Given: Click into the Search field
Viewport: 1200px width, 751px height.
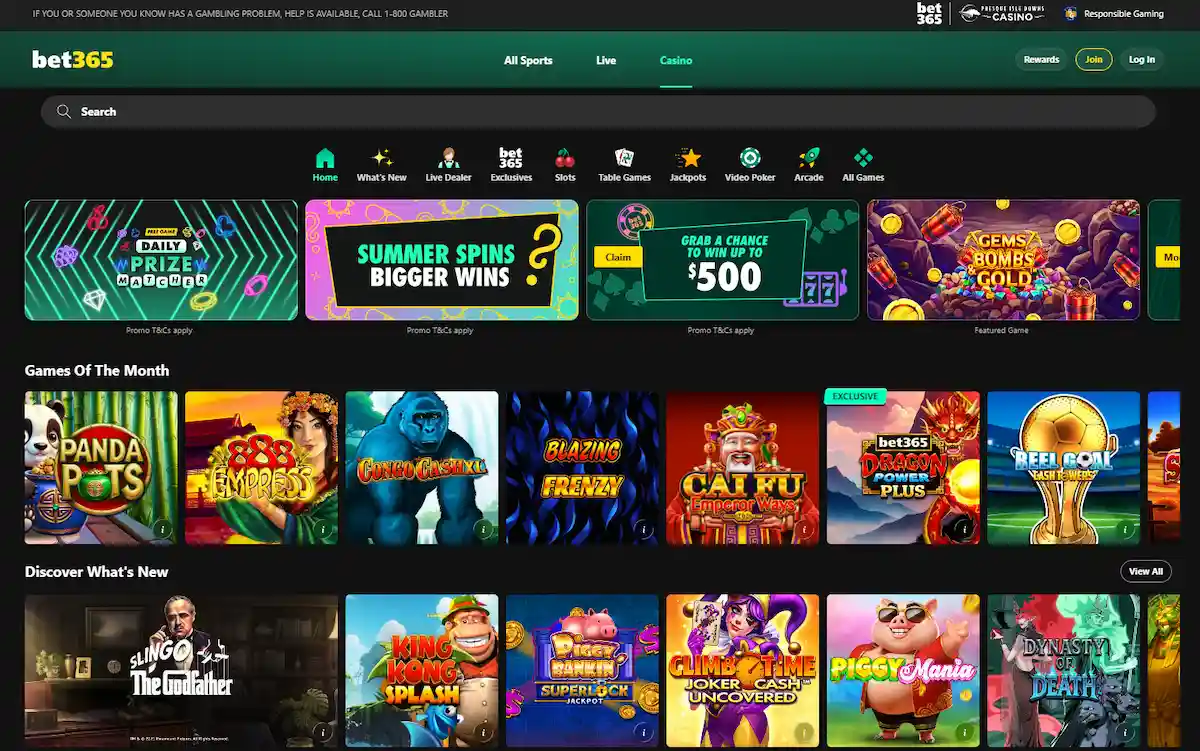Looking at the screenshot, I should click(x=598, y=112).
